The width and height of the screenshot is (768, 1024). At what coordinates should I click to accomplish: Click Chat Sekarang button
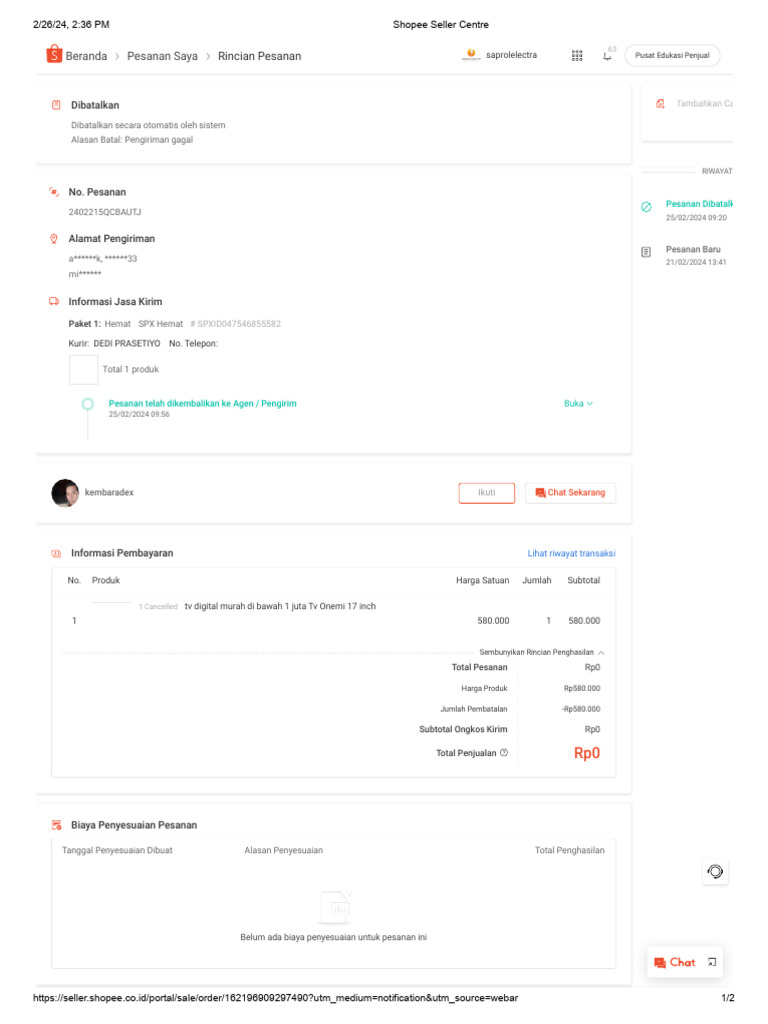tap(570, 493)
